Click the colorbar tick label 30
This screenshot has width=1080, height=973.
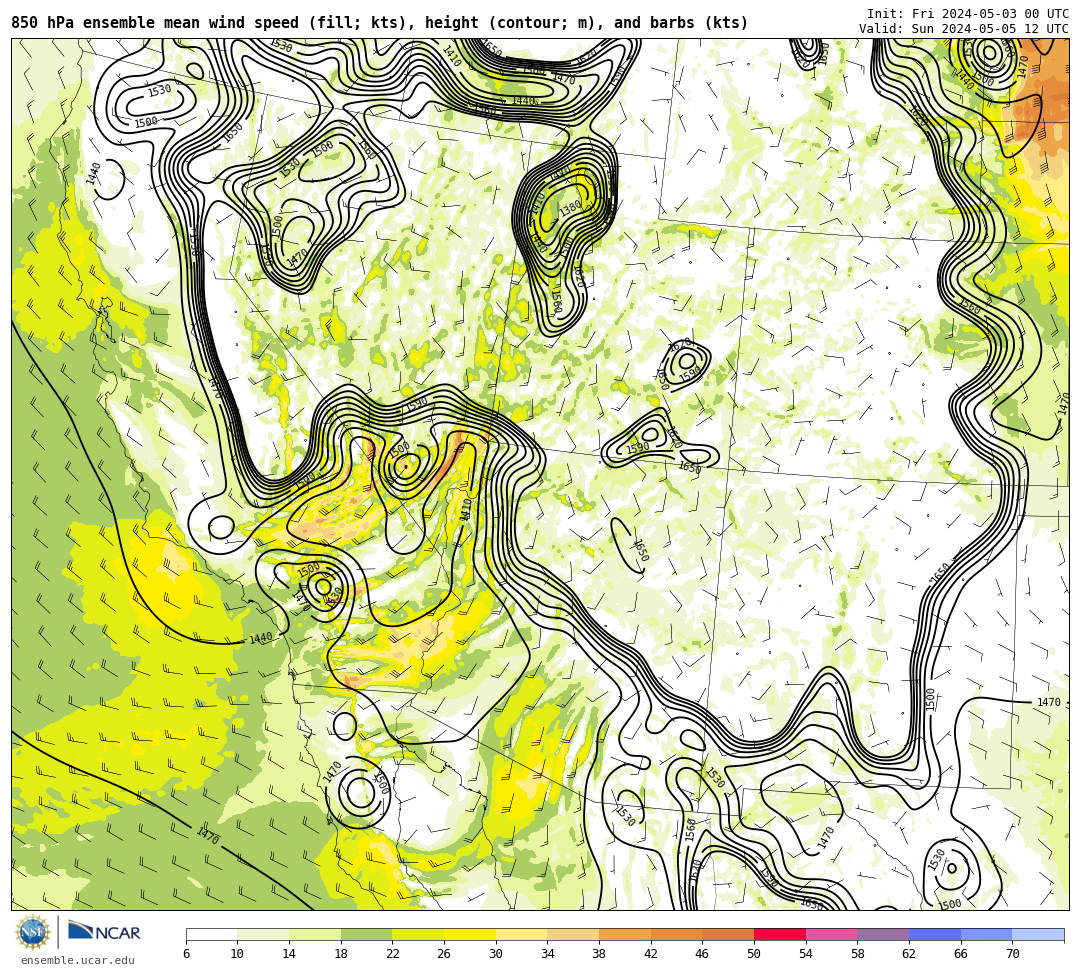(496, 954)
